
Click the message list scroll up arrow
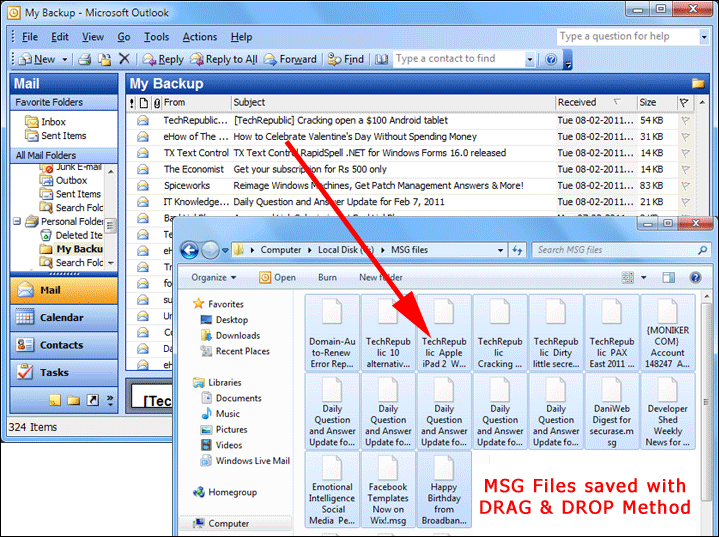point(702,102)
